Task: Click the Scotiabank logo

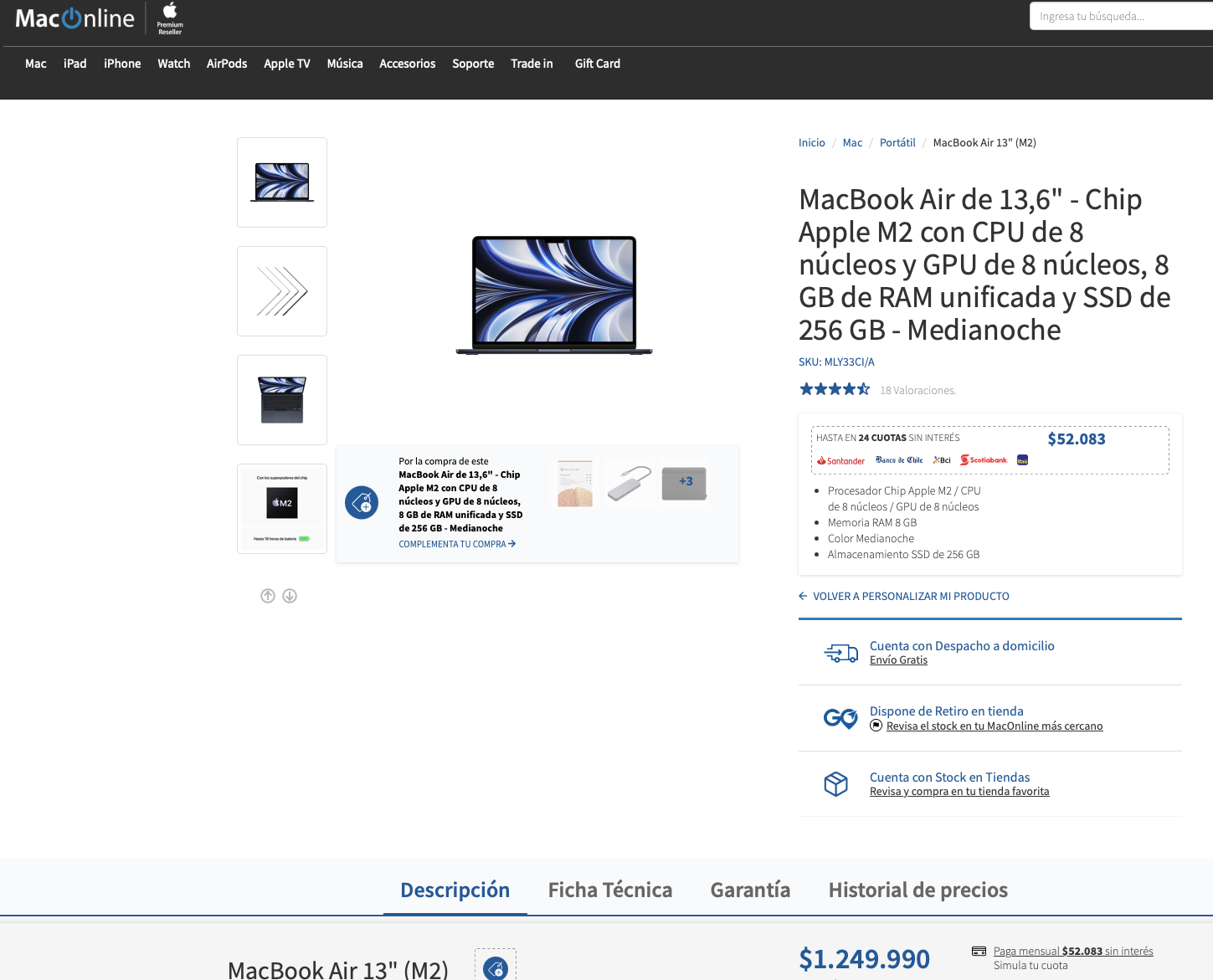Action: tap(984, 460)
